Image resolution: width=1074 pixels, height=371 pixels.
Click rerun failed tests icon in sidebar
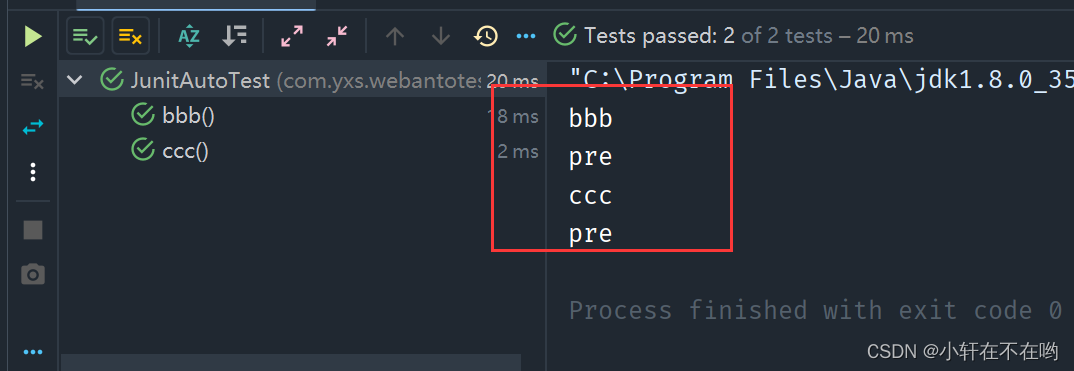point(32,82)
